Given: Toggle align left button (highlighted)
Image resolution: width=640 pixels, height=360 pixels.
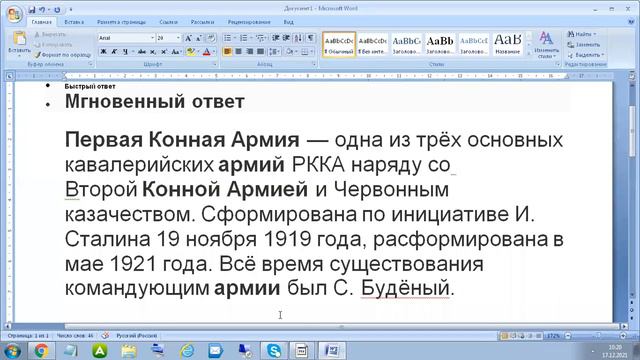Looking at the screenshot, I should click(227, 51).
